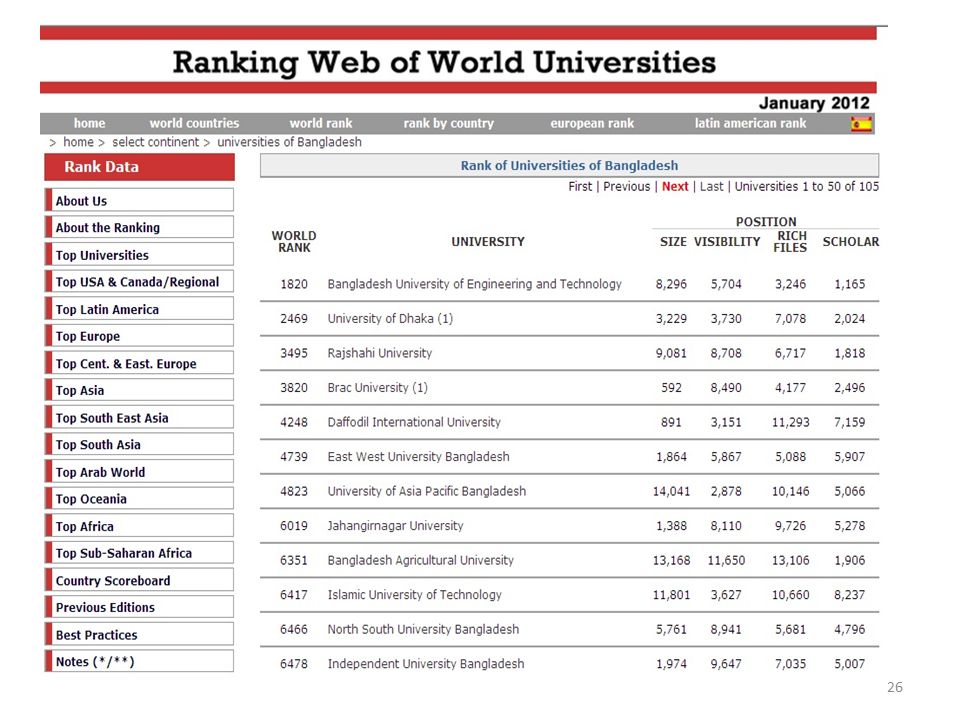Open University of Dhaka (1) entry
The width and height of the screenshot is (960, 720).
click(390, 318)
